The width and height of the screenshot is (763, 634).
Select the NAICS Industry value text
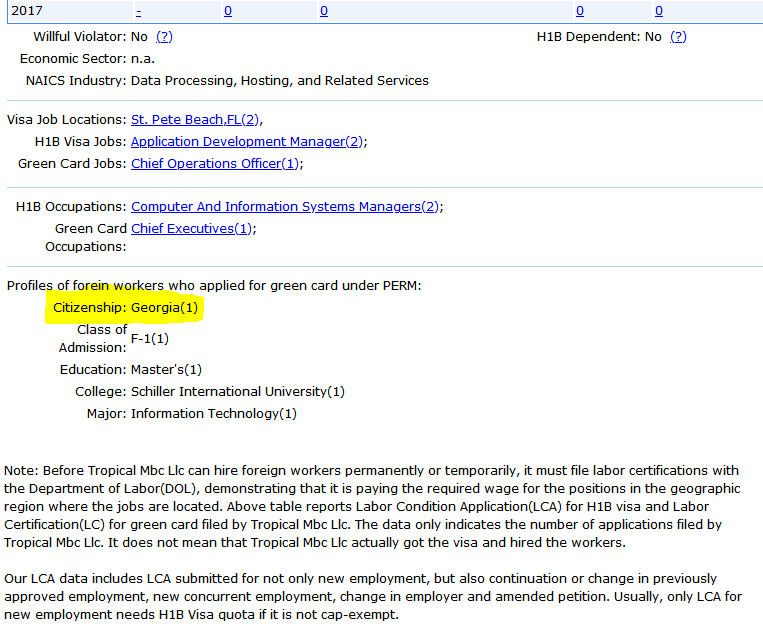tap(280, 81)
